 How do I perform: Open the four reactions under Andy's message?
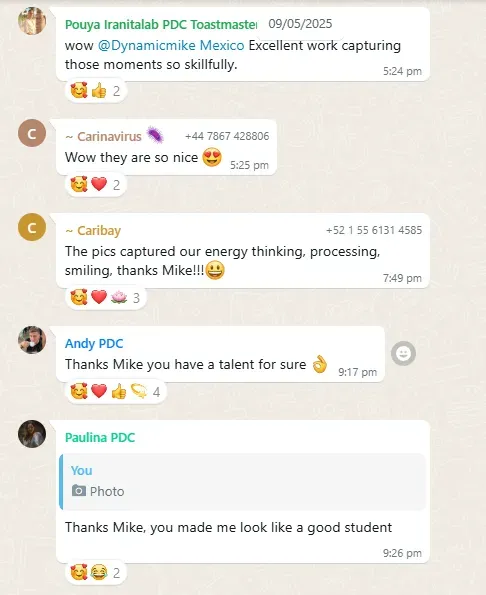[x=115, y=392]
